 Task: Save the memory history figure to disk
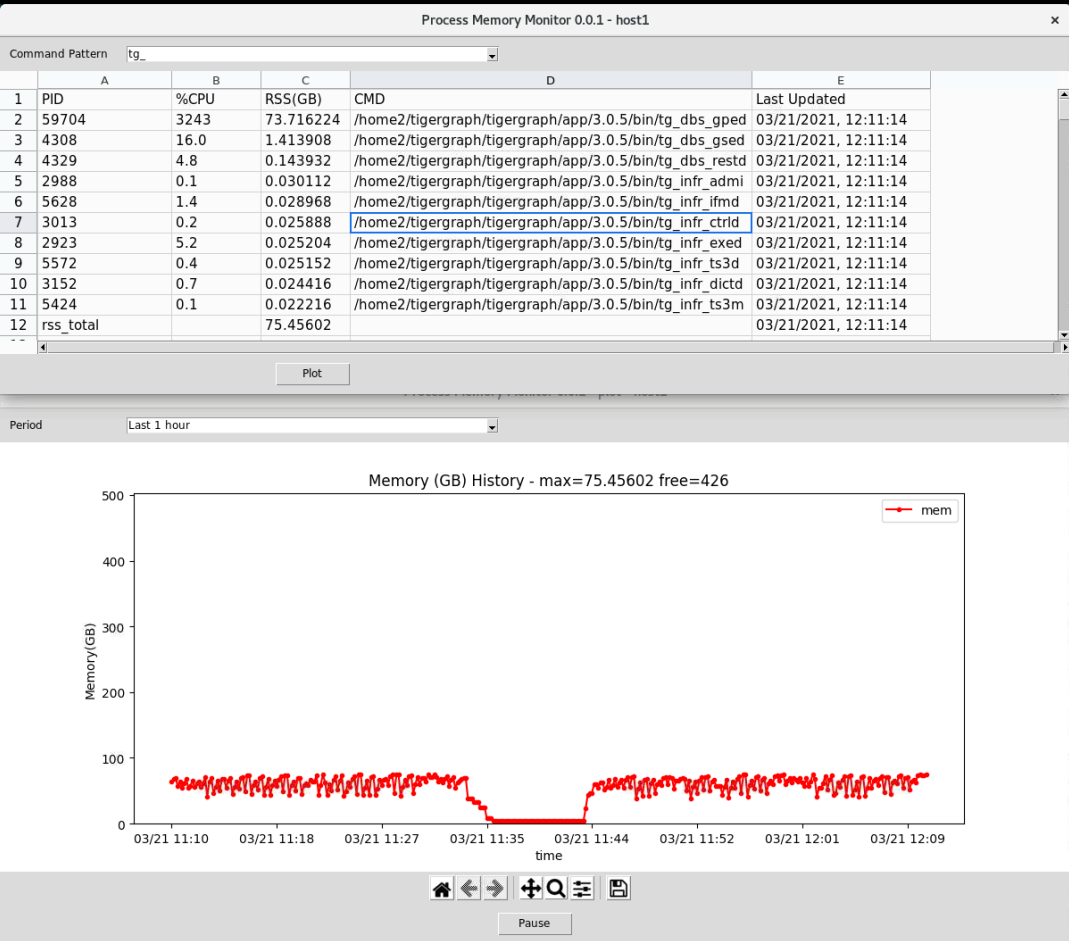617,888
